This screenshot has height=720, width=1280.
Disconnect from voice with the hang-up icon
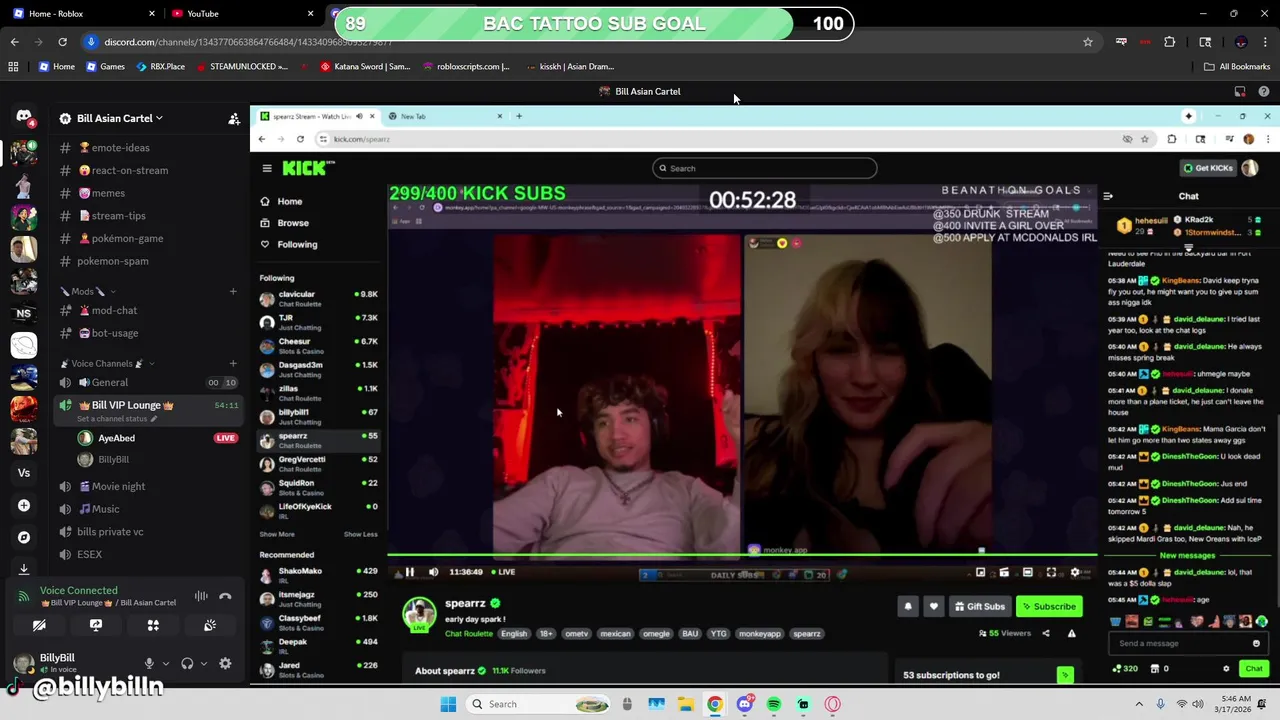[225, 596]
